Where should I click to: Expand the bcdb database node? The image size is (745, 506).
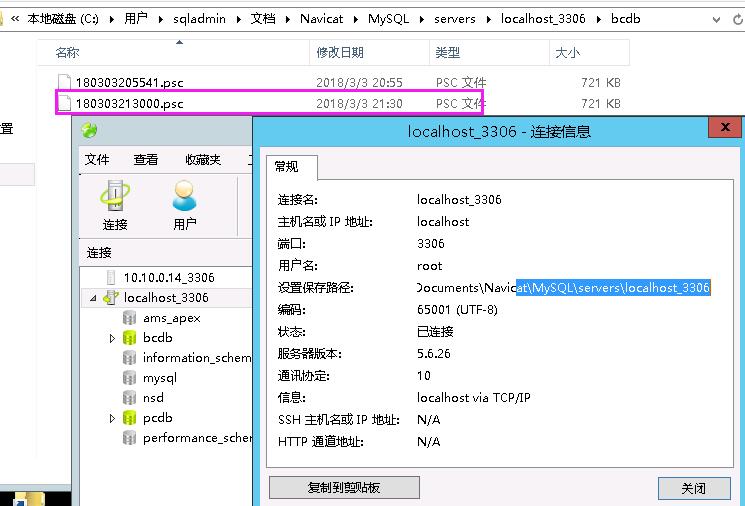click(x=112, y=338)
